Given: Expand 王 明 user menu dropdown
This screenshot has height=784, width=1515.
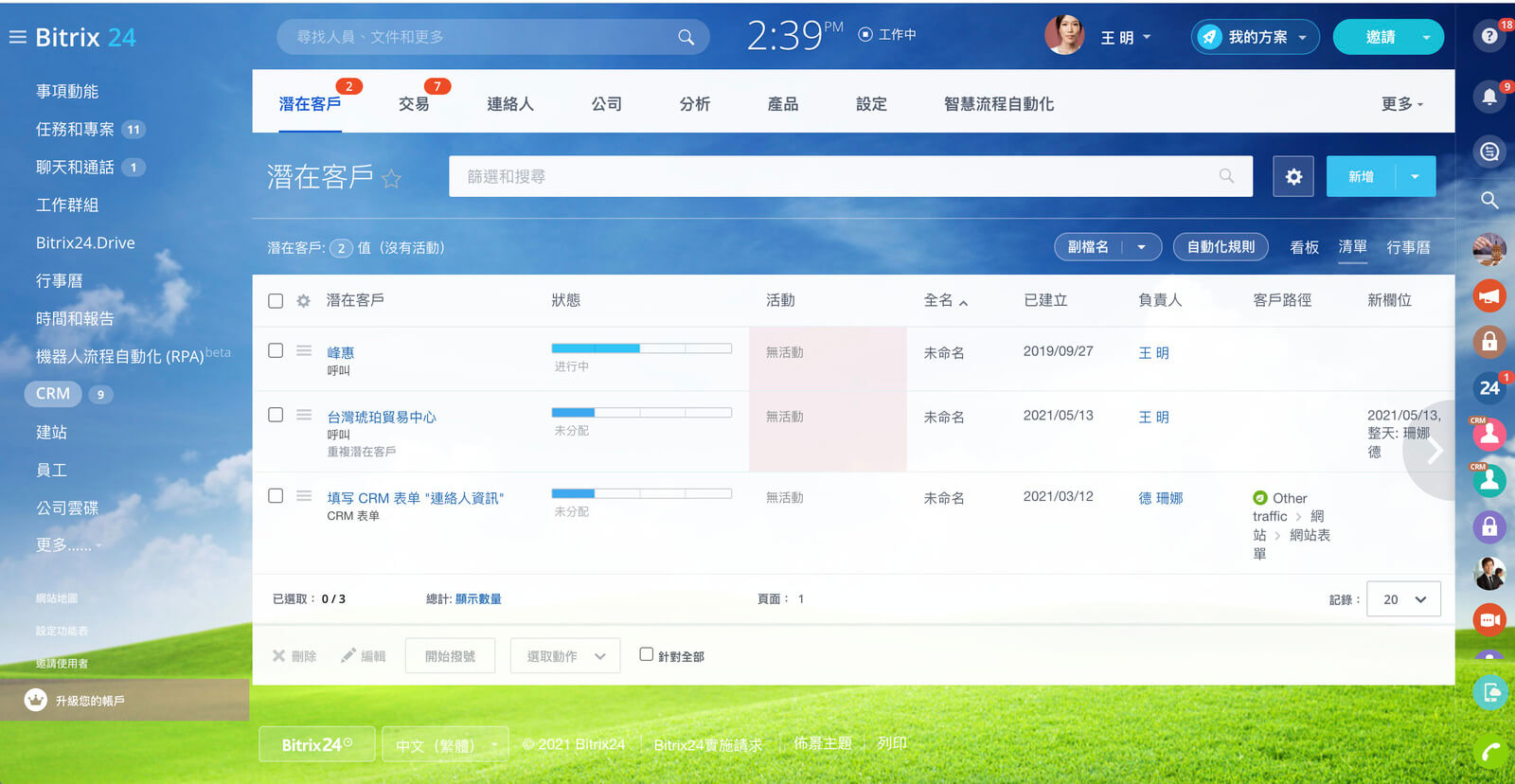Looking at the screenshot, I should coord(1147,37).
